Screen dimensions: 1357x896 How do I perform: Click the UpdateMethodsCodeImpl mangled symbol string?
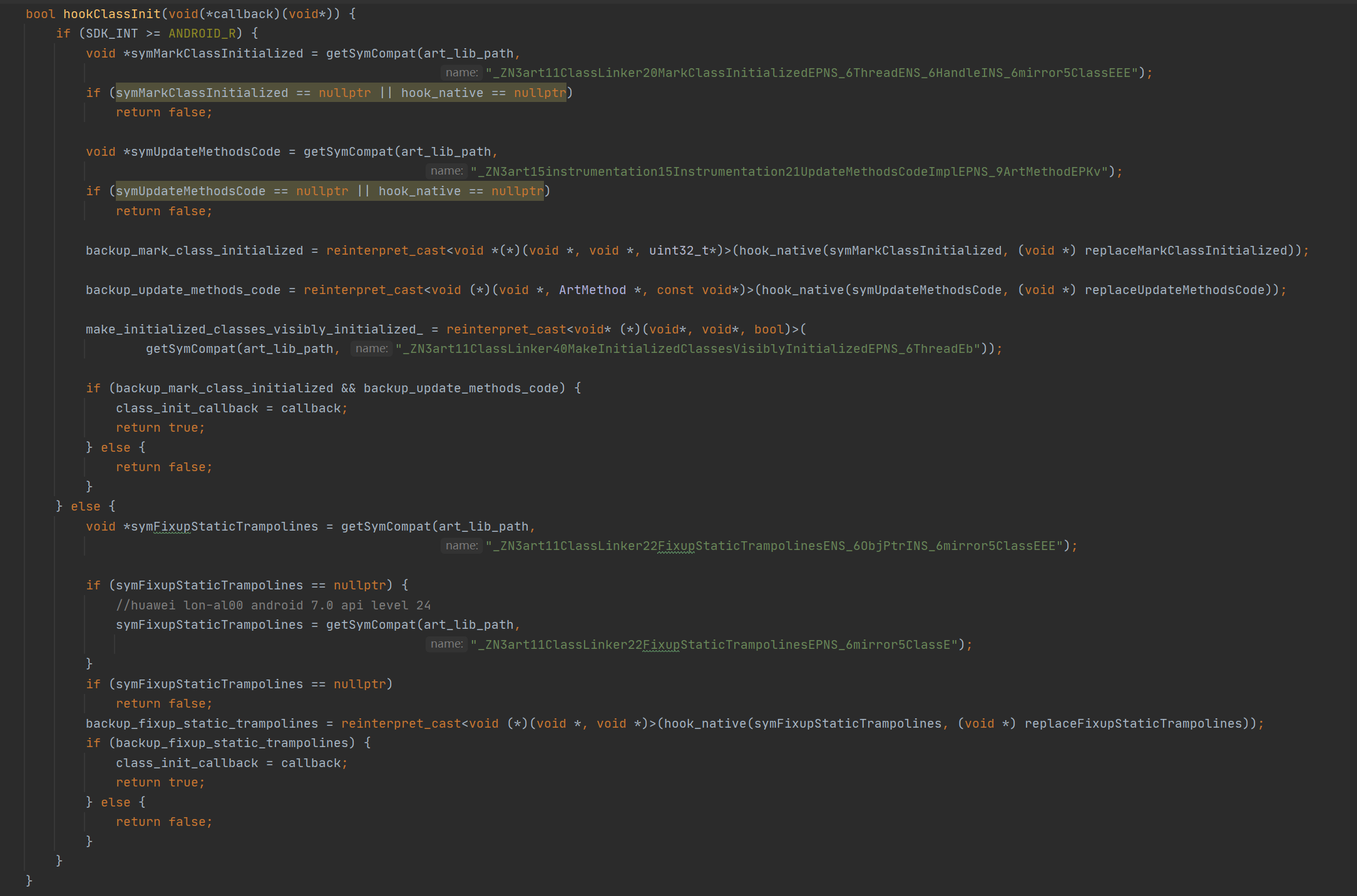pos(789,171)
